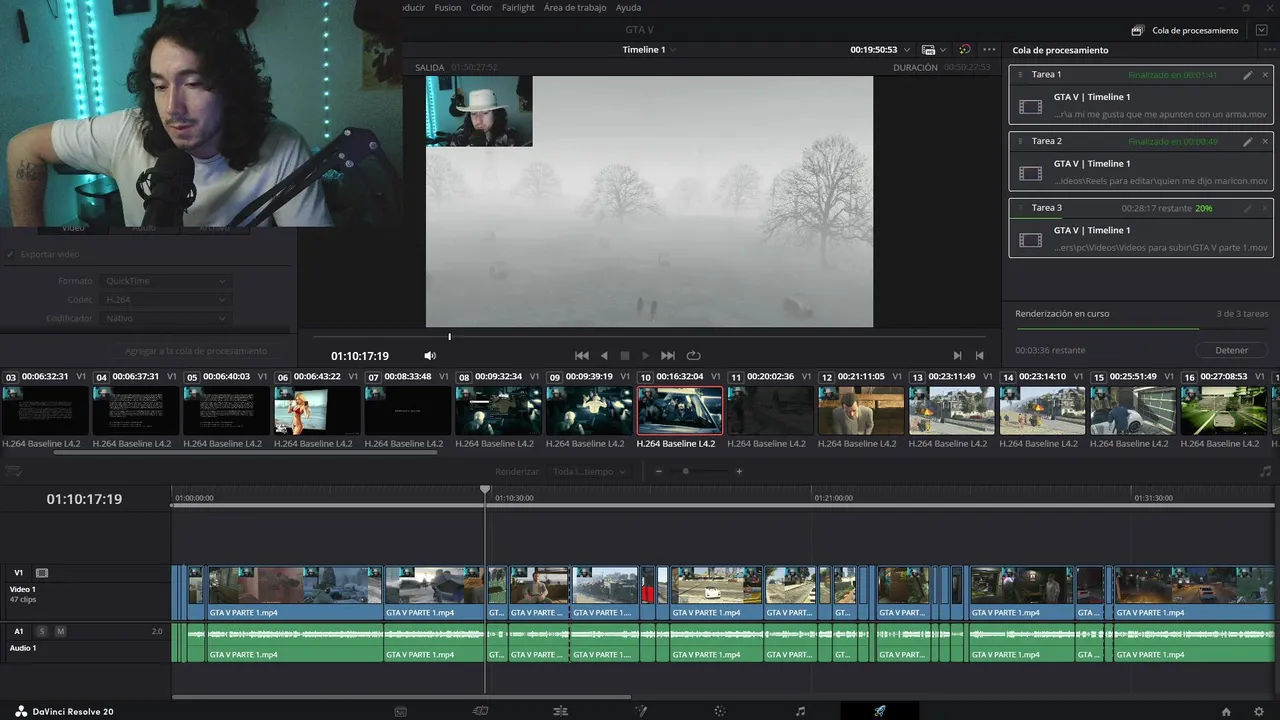Adjust the timeline zoom slider

[685, 471]
